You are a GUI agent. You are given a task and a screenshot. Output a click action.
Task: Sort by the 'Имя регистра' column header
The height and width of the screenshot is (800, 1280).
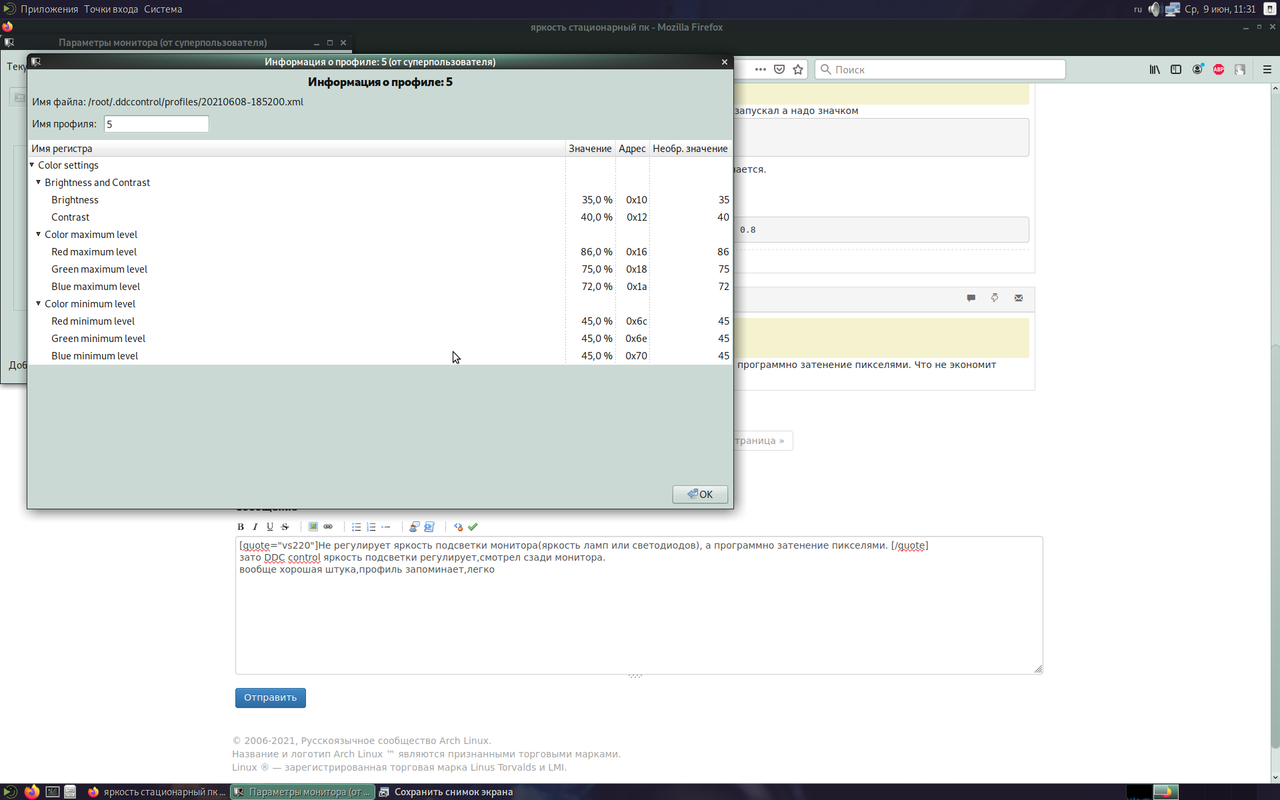pos(296,148)
